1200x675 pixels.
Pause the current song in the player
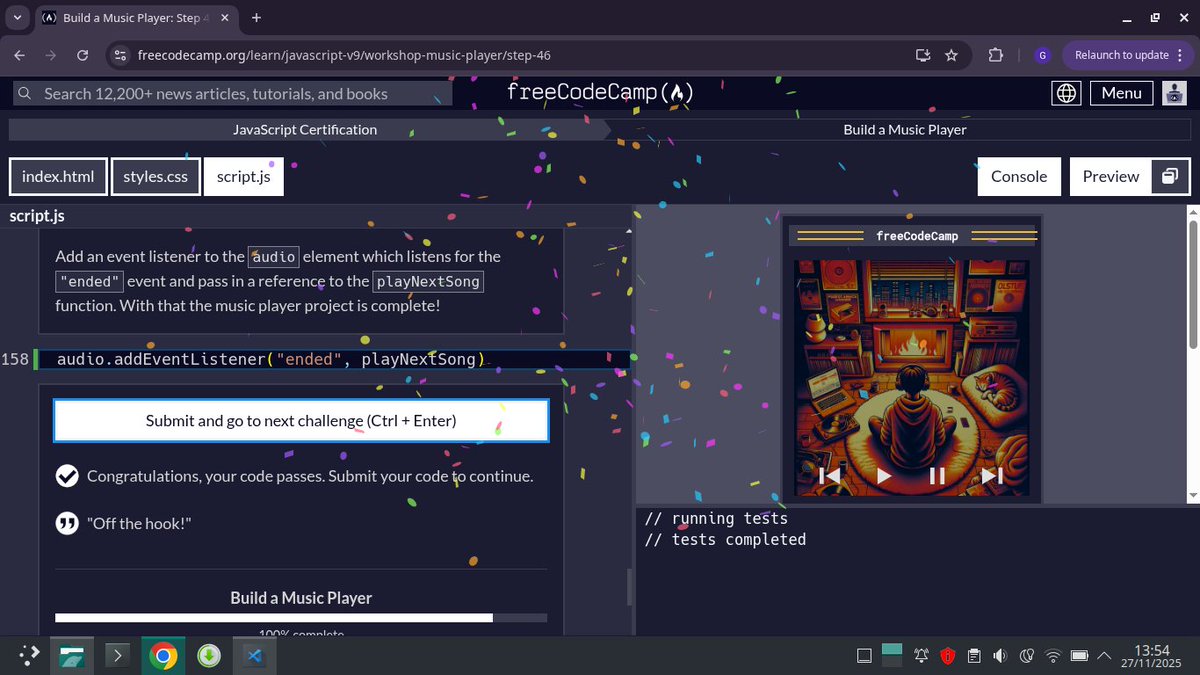[x=937, y=476]
